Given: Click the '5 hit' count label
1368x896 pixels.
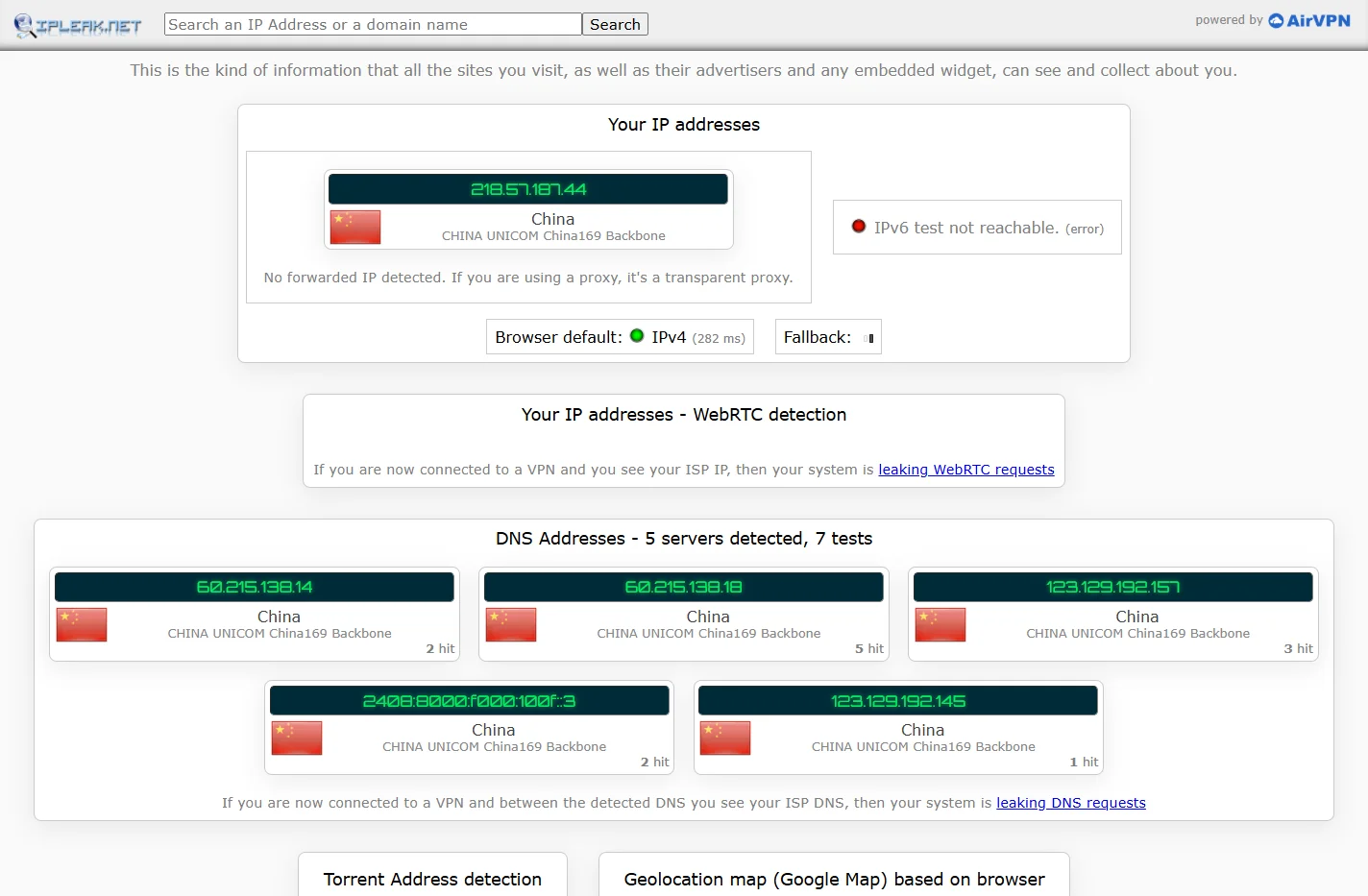Looking at the screenshot, I should pos(869,648).
